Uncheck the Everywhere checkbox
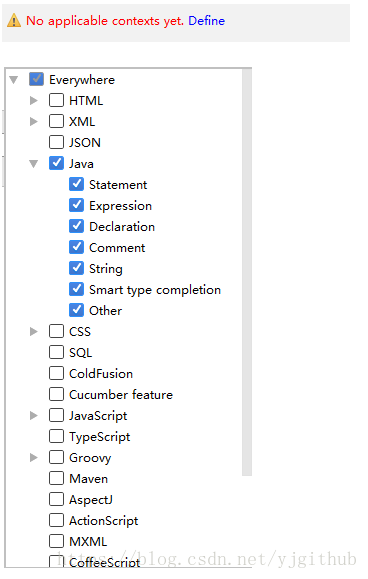 tap(36, 79)
